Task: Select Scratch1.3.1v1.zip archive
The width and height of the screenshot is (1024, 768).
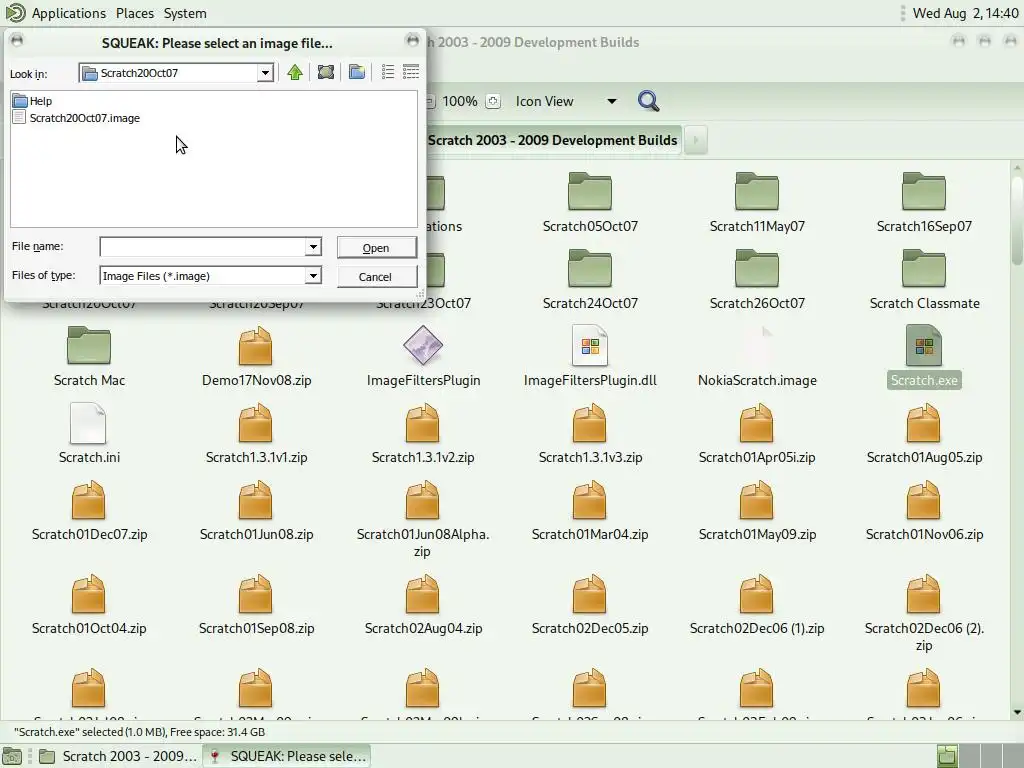Action: click(x=256, y=434)
